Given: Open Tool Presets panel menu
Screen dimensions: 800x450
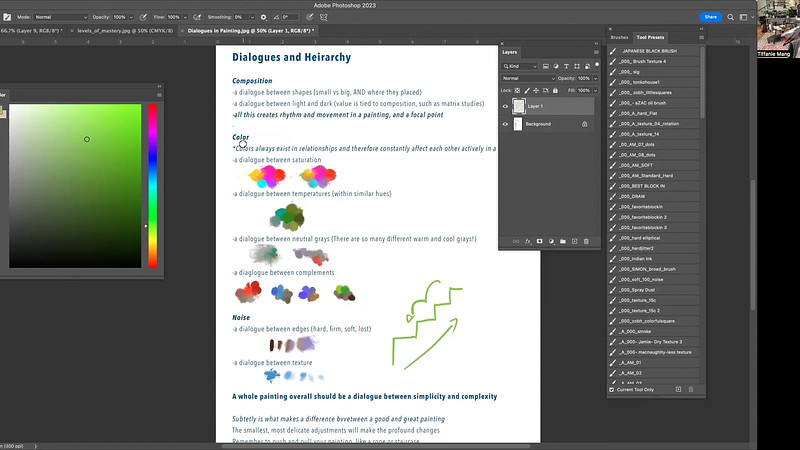Looking at the screenshot, I should tap(701, 37).
